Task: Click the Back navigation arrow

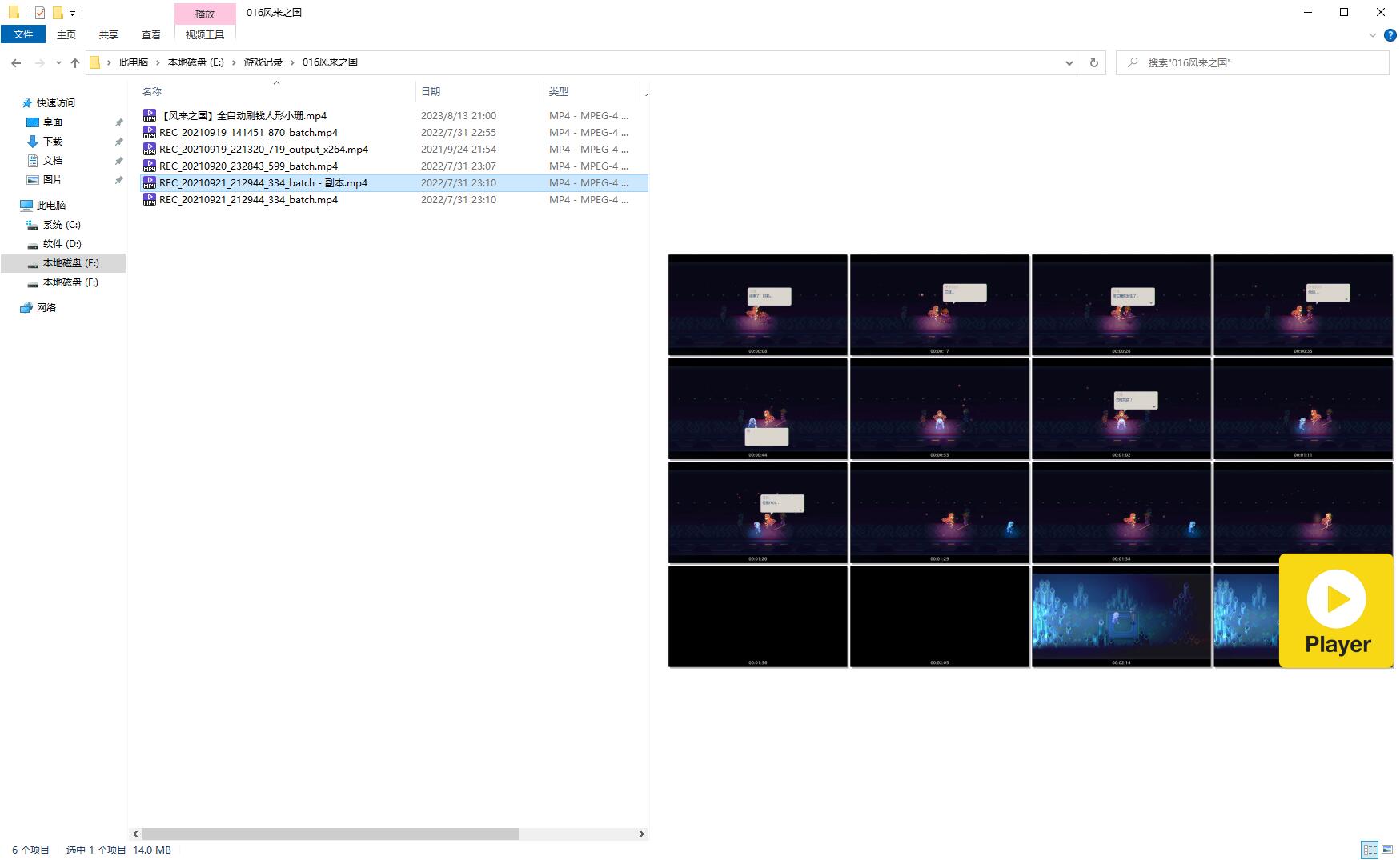Action: (16, 62)
